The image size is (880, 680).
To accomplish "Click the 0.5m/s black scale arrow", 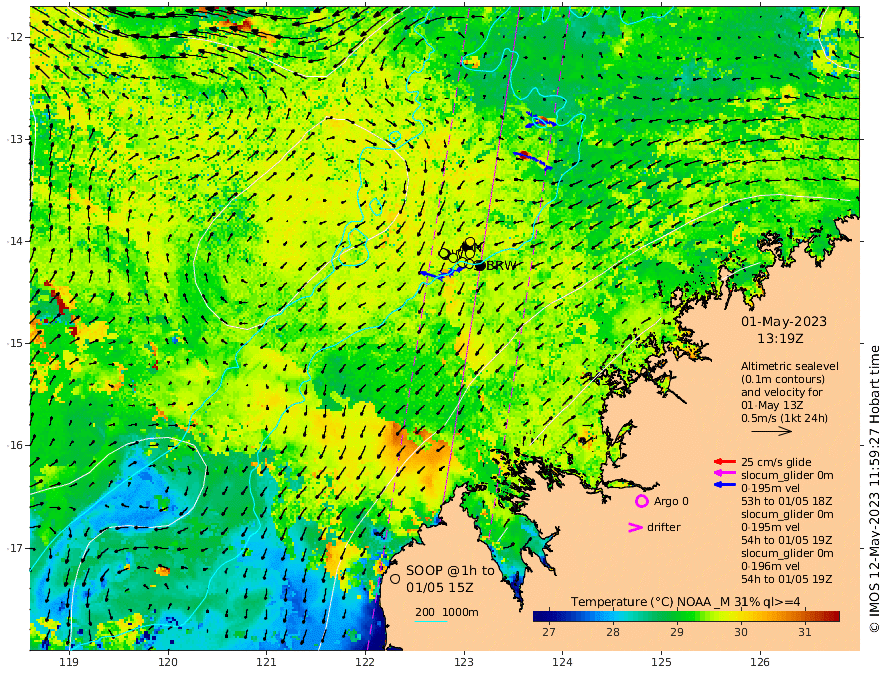I will [772, 431].
